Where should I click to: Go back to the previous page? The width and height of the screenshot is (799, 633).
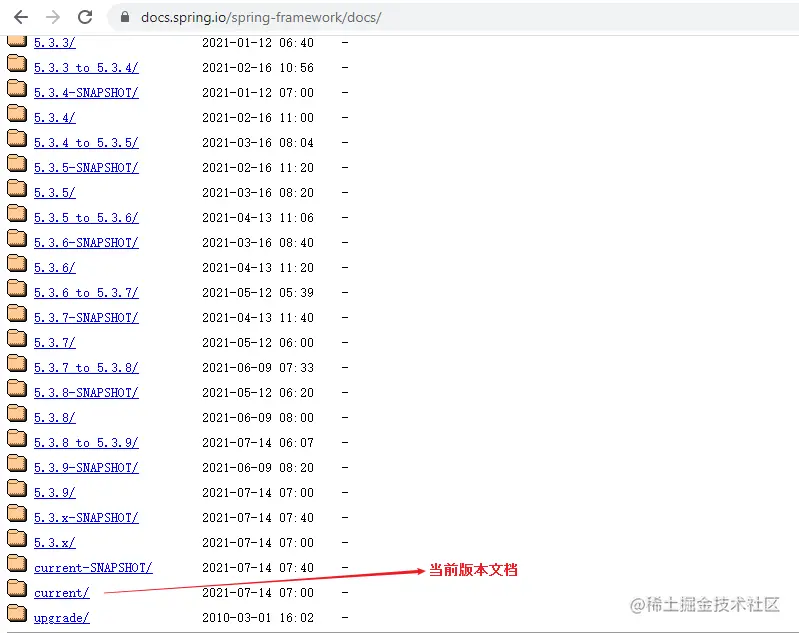click(21, 17)
